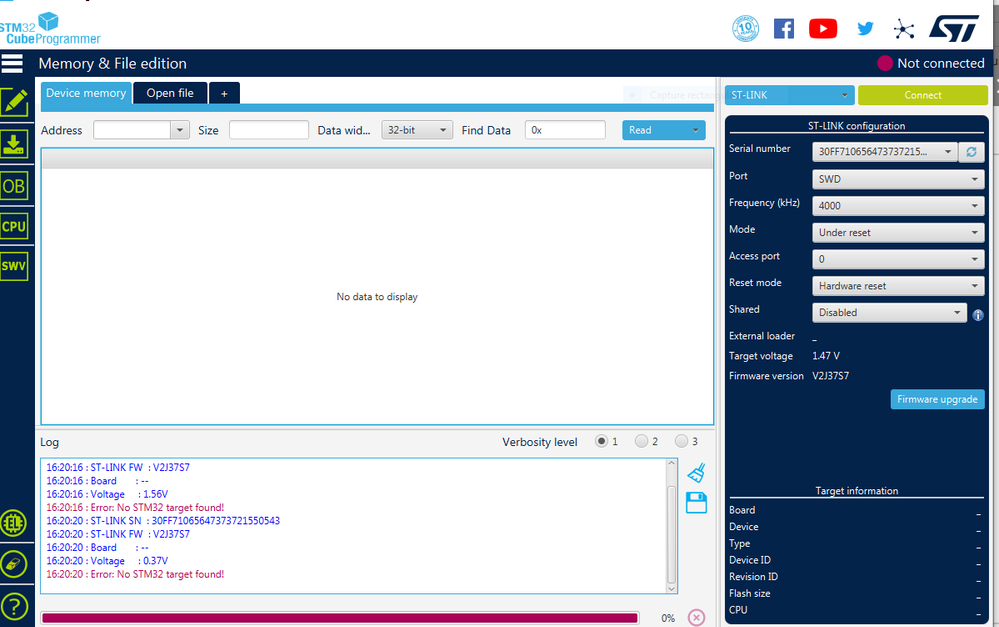Image resolution: width=999 pixels, height=627 pixels.
Task: Click the Not connected status indicator
Action: point(931,63)
